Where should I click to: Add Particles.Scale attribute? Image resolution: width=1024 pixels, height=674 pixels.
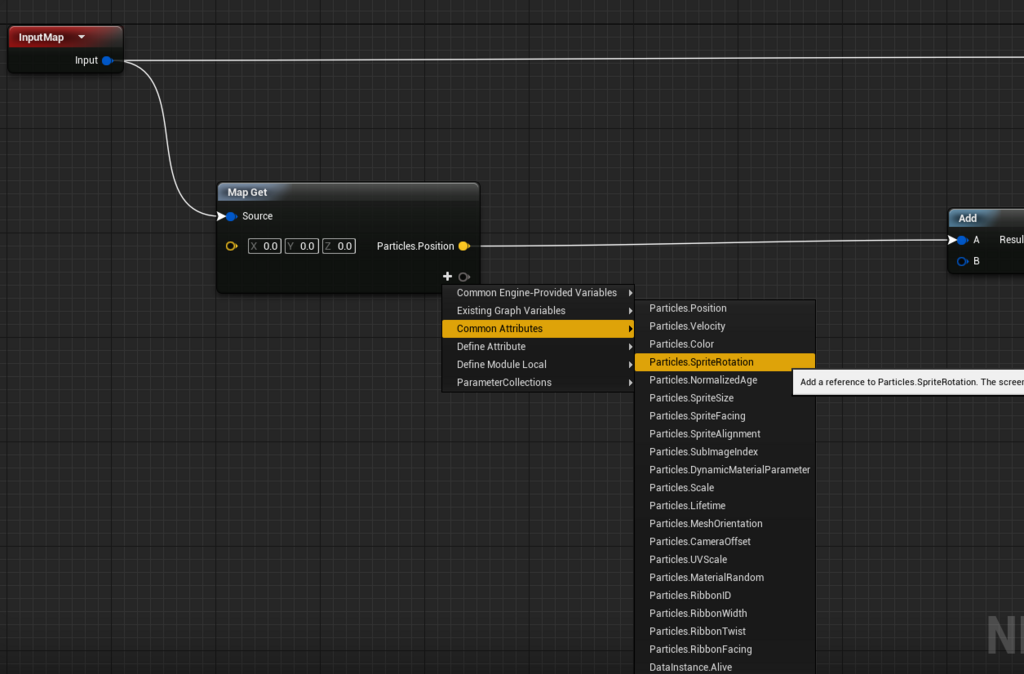725,488
